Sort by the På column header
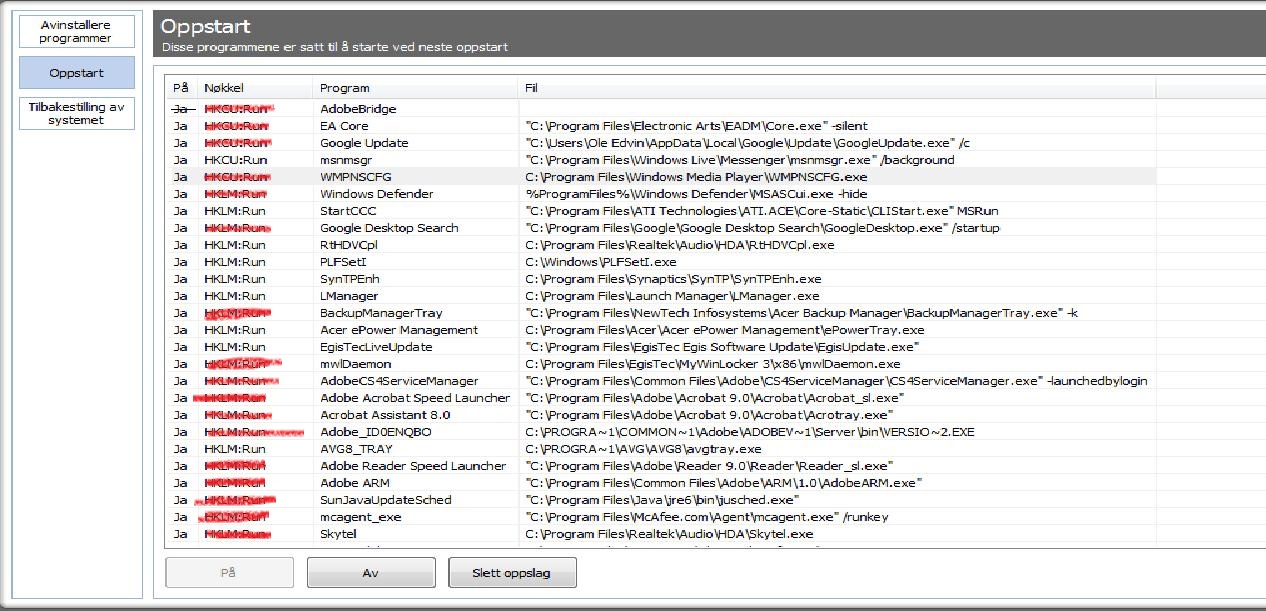Viewport: 1266px width, 611px height. pyautogui.click(x=181, y=88)
